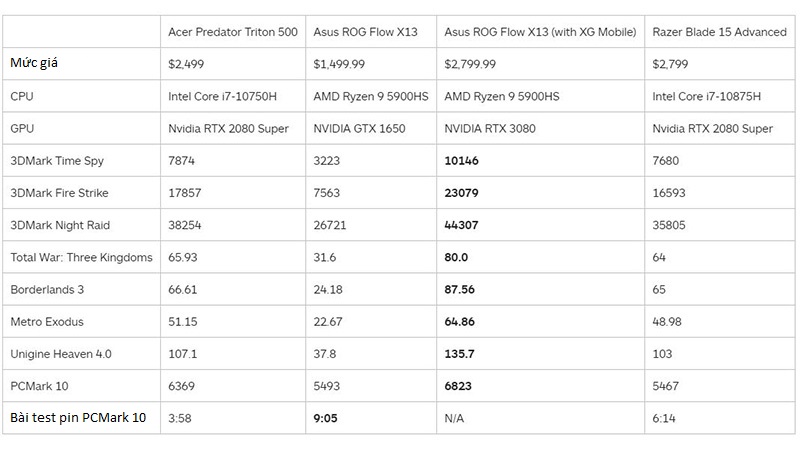
Task: Click the CPU row label
Action: pos(22,96)
